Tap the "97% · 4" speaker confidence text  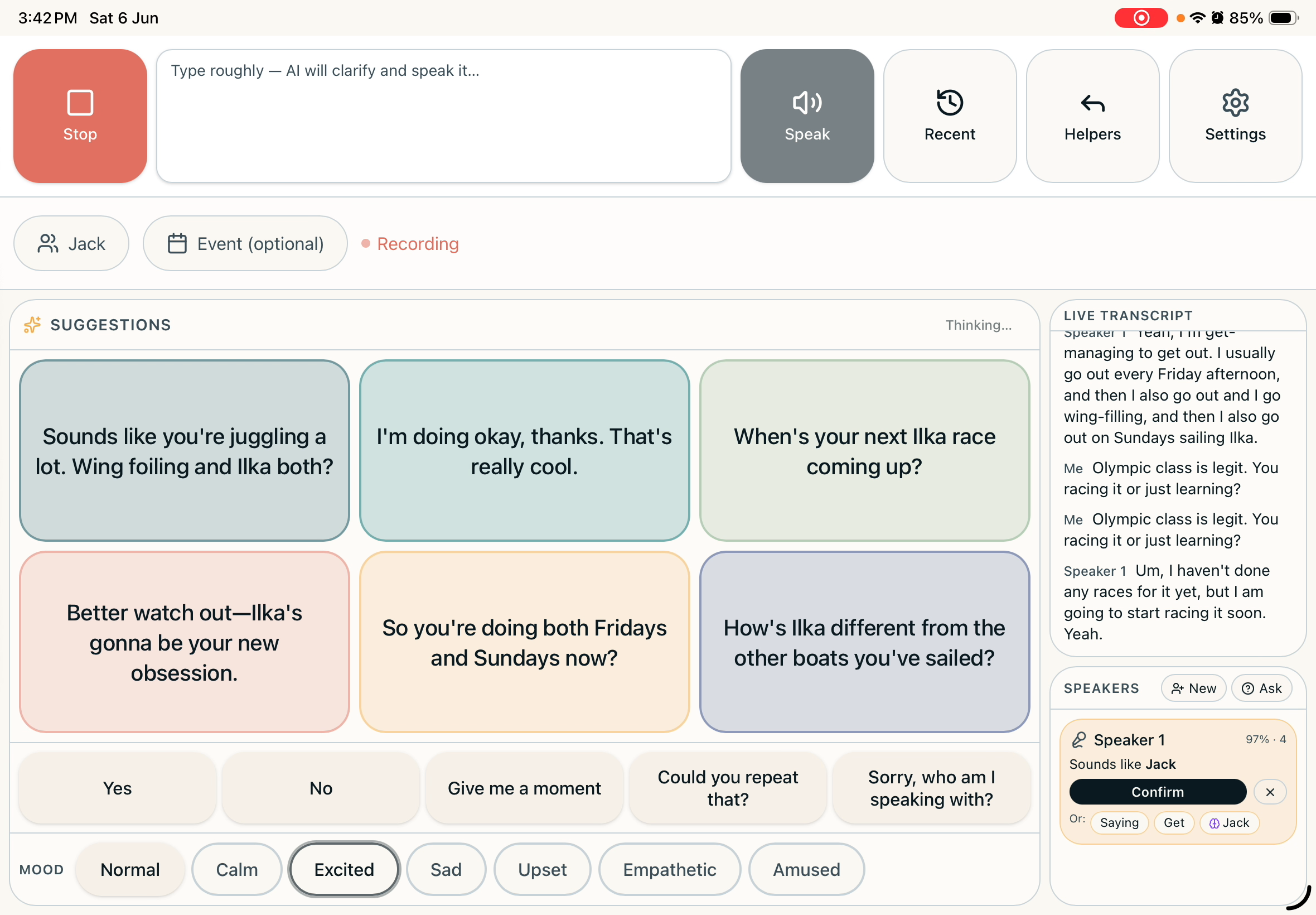1265,740
